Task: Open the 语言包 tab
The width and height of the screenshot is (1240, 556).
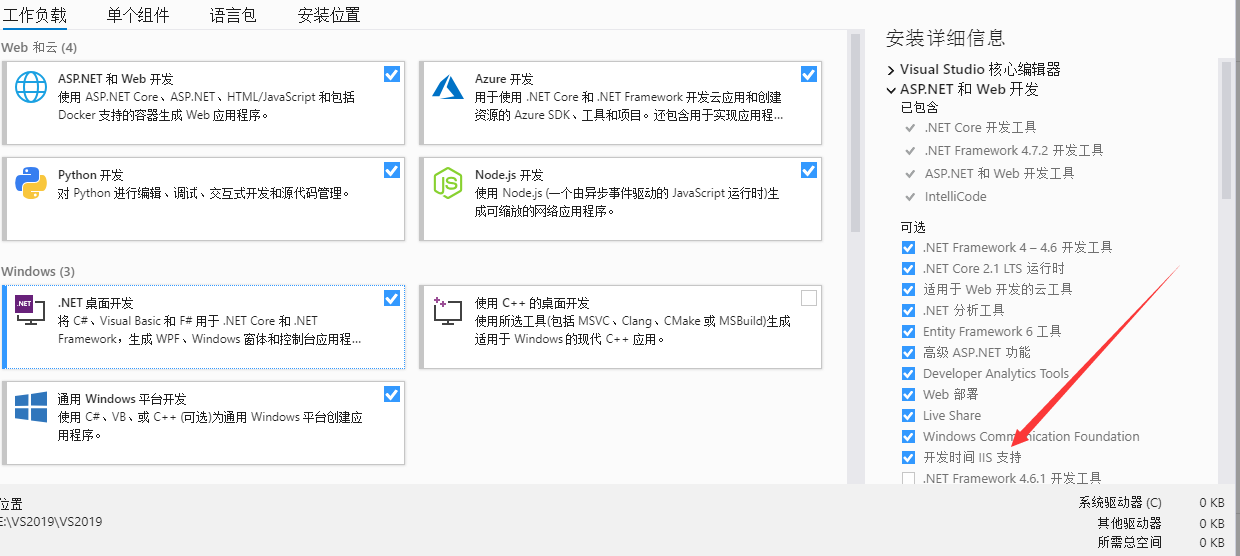Action: (233, 15)
